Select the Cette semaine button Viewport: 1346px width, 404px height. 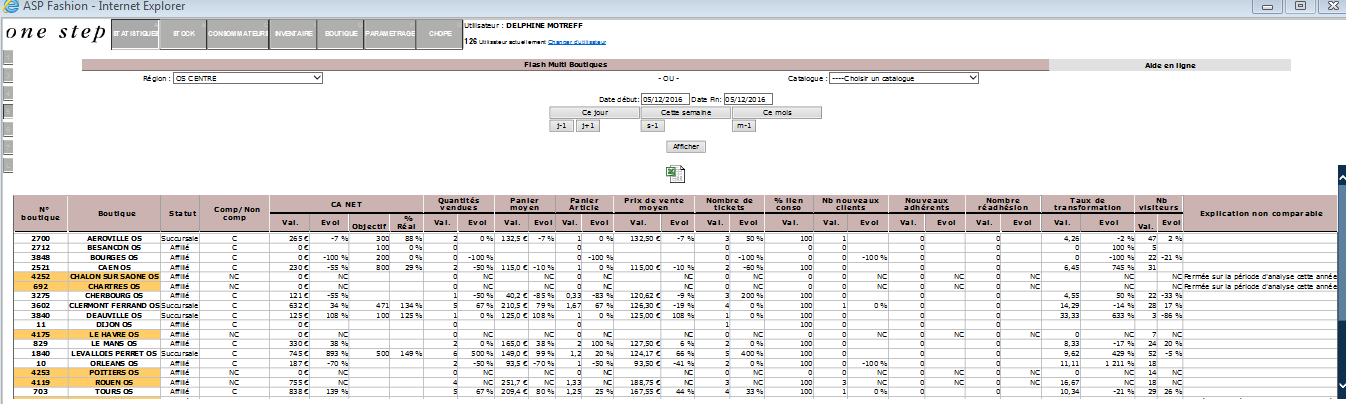(x=686, y=113)
